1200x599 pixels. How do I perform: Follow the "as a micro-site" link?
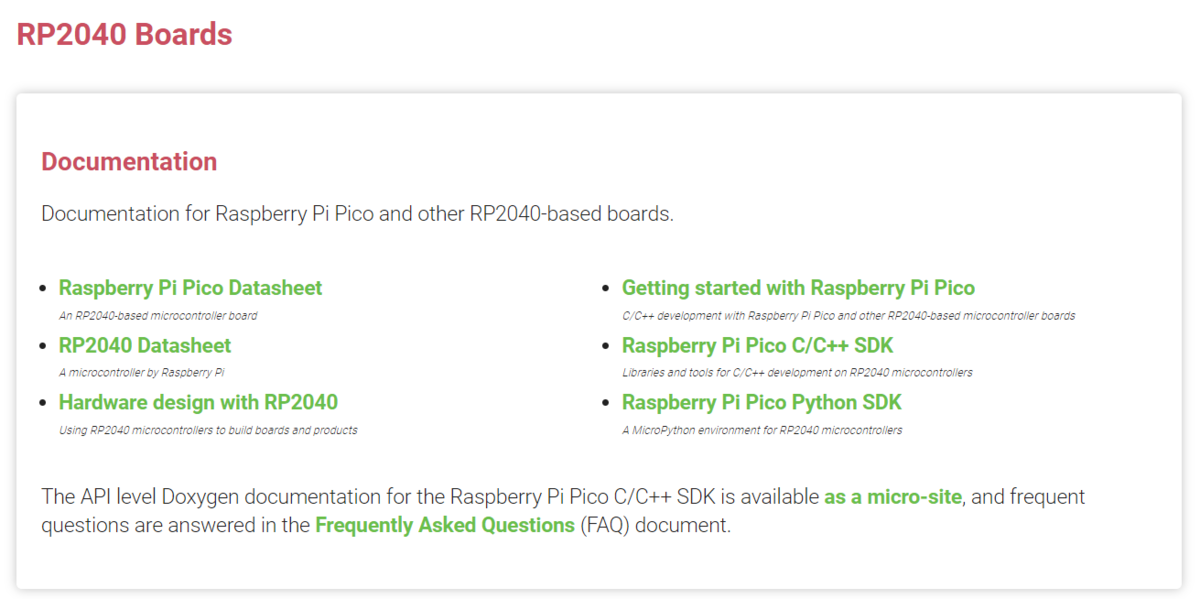892,497
